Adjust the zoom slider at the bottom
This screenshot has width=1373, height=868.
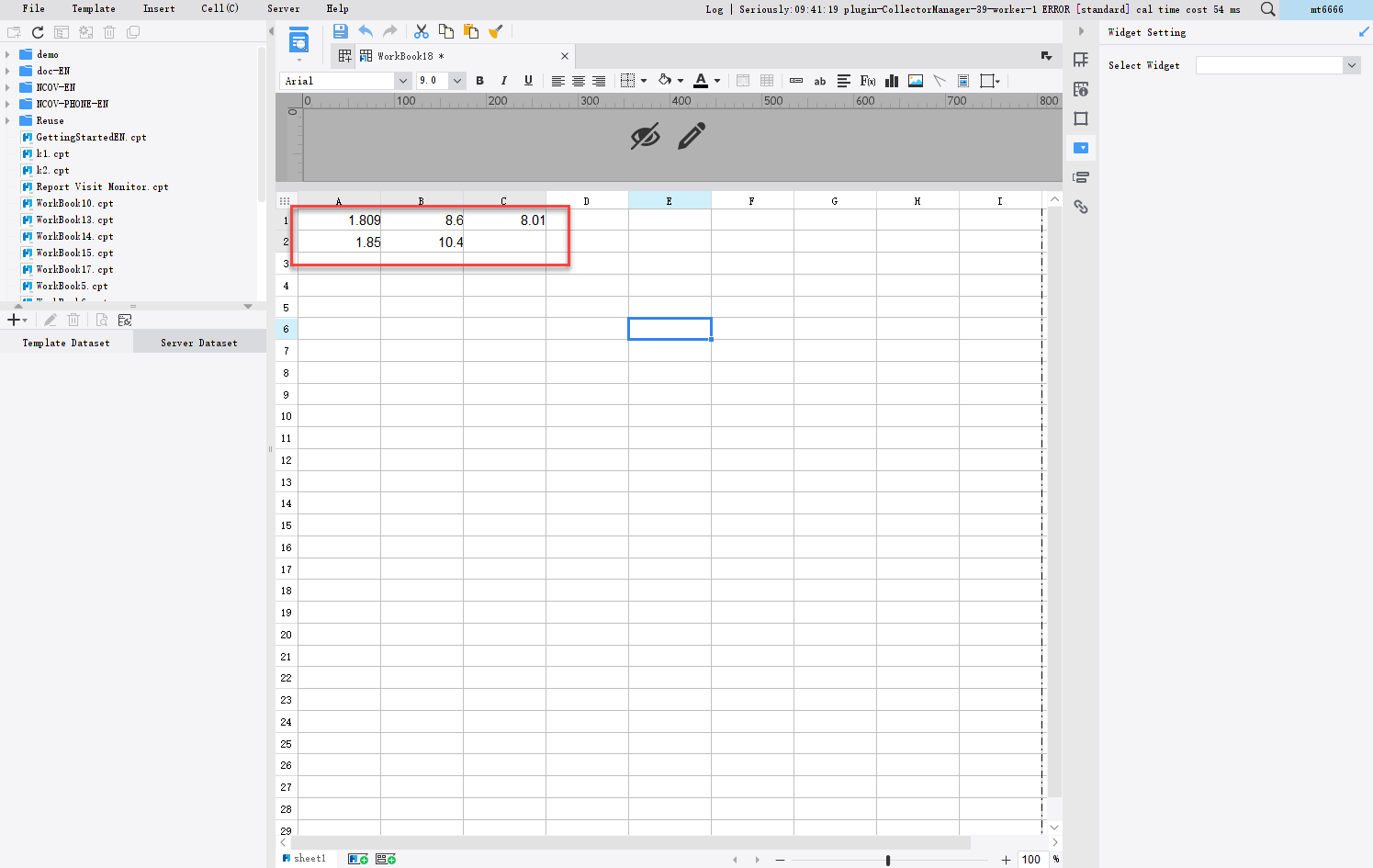[888, 861]
